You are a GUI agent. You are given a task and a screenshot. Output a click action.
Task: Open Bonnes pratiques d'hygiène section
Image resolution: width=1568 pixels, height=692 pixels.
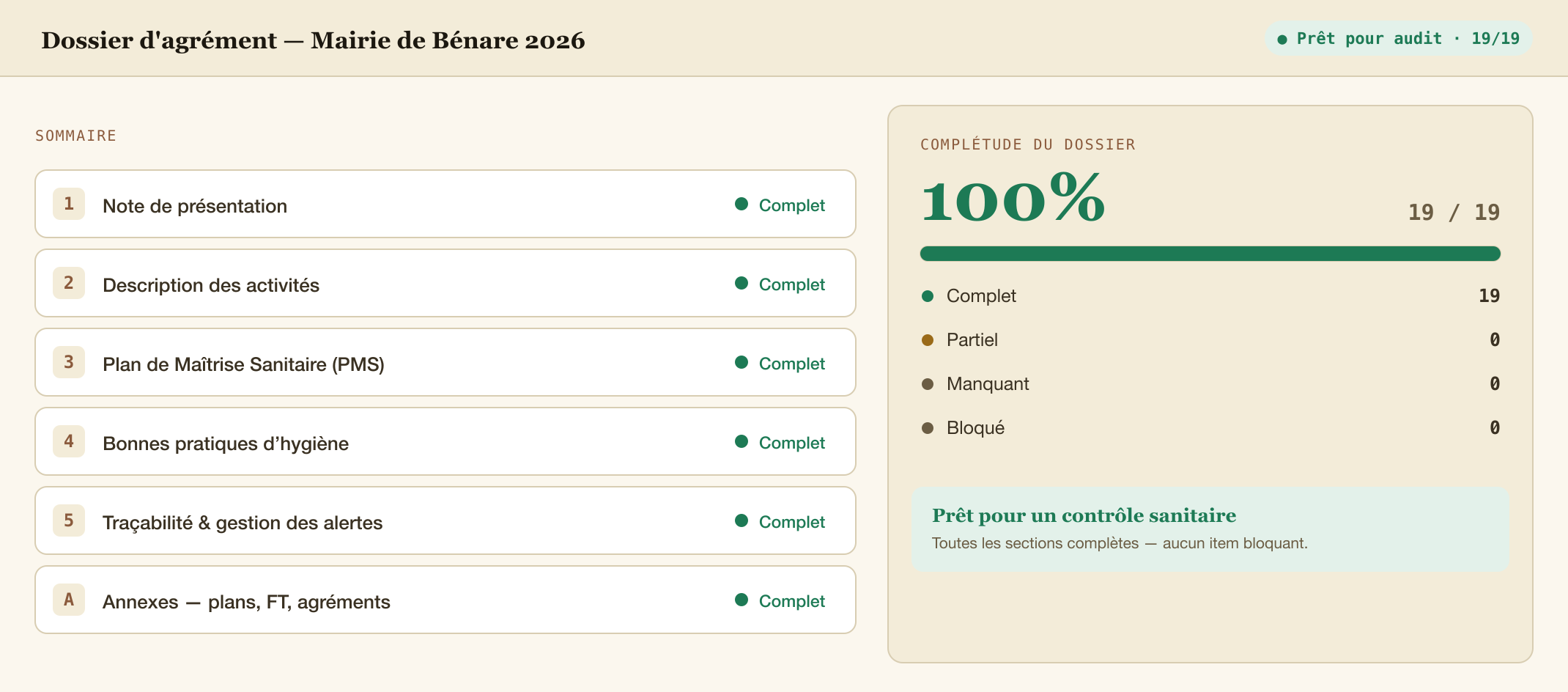tap(445, 441)
